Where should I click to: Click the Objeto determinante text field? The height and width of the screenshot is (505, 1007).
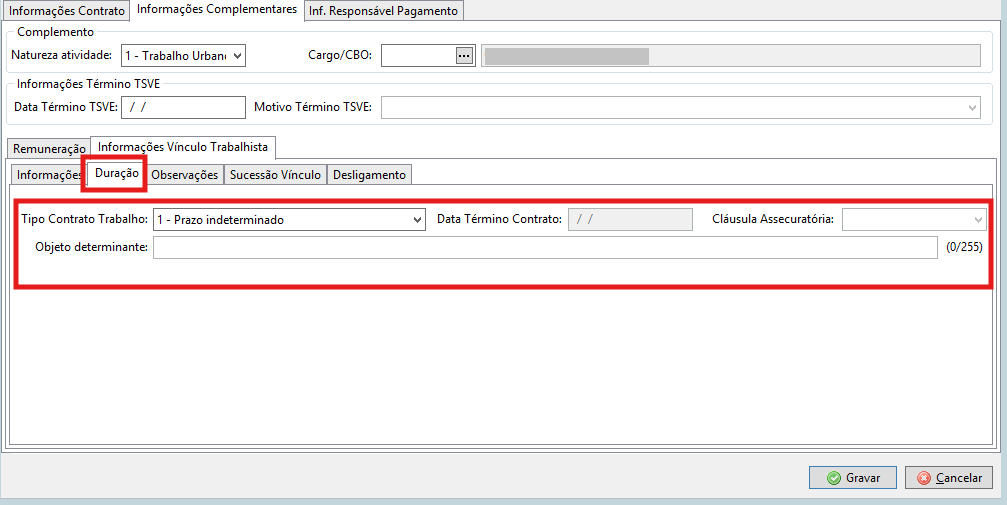pos(545,247)
